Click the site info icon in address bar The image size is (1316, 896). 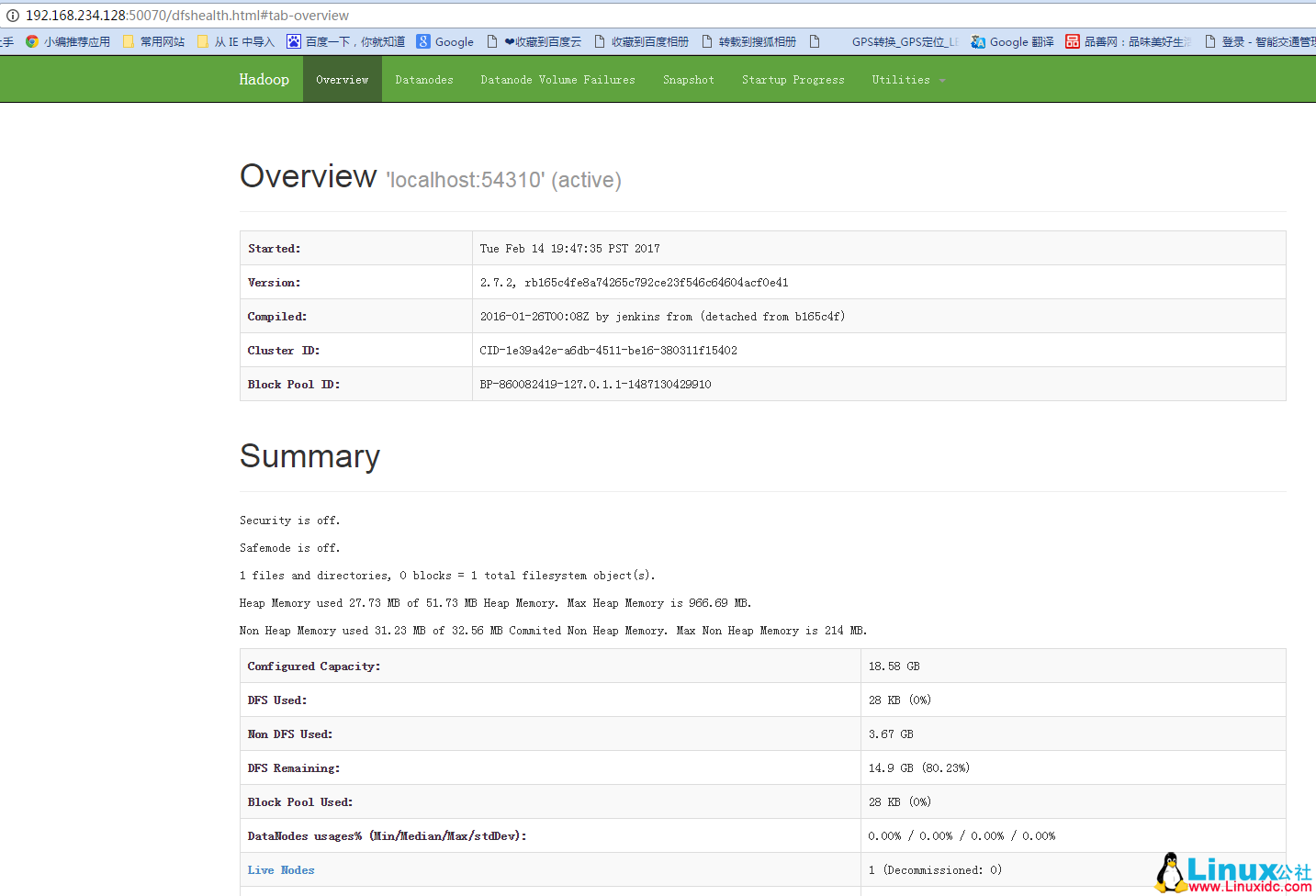coord(12,16)
